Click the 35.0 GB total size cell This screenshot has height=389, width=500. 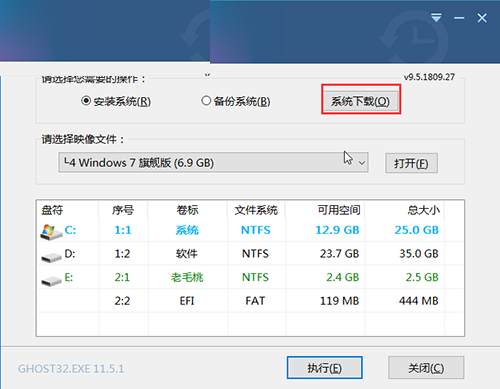click(419, 254)
